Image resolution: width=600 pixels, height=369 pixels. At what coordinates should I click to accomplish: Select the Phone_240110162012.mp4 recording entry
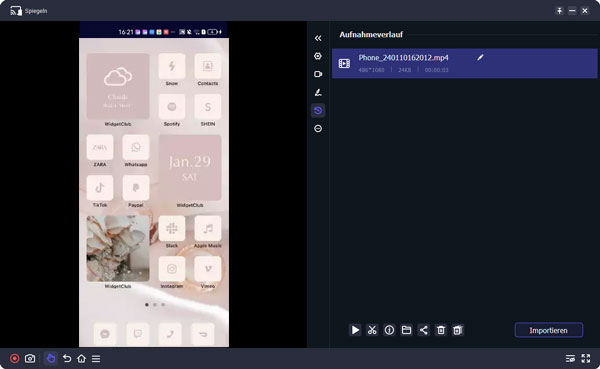(x=465, y=63)
